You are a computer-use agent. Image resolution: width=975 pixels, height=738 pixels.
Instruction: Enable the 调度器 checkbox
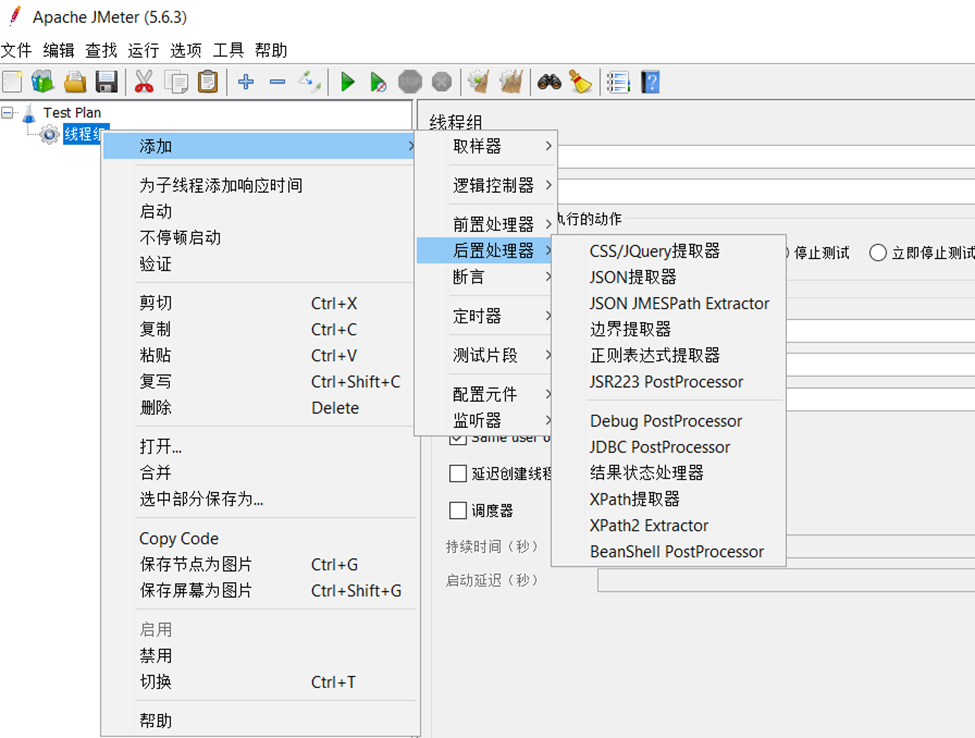pyautogui.click(x=458, y=510)
